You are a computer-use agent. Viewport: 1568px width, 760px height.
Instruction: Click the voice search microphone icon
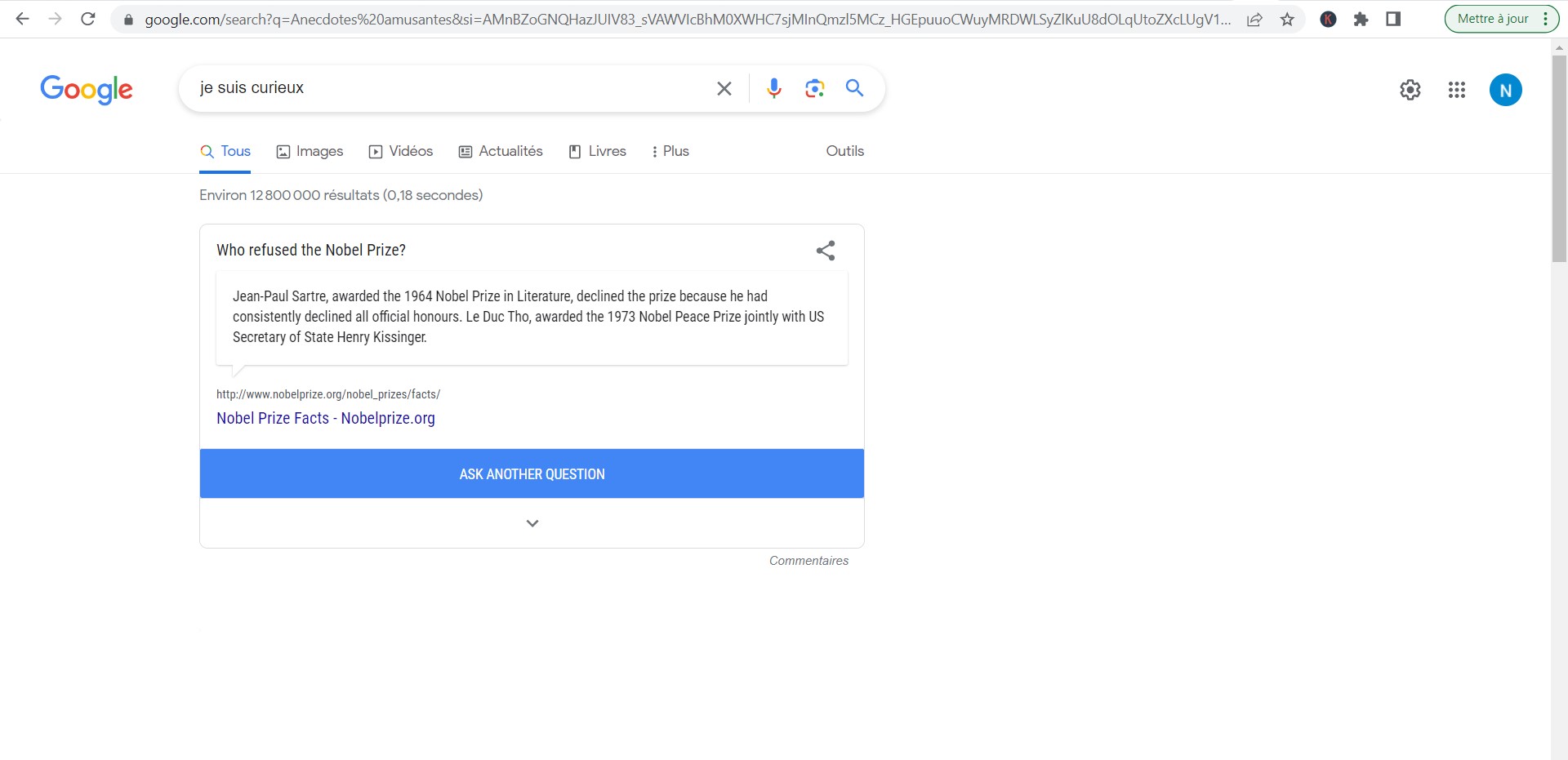773,88
